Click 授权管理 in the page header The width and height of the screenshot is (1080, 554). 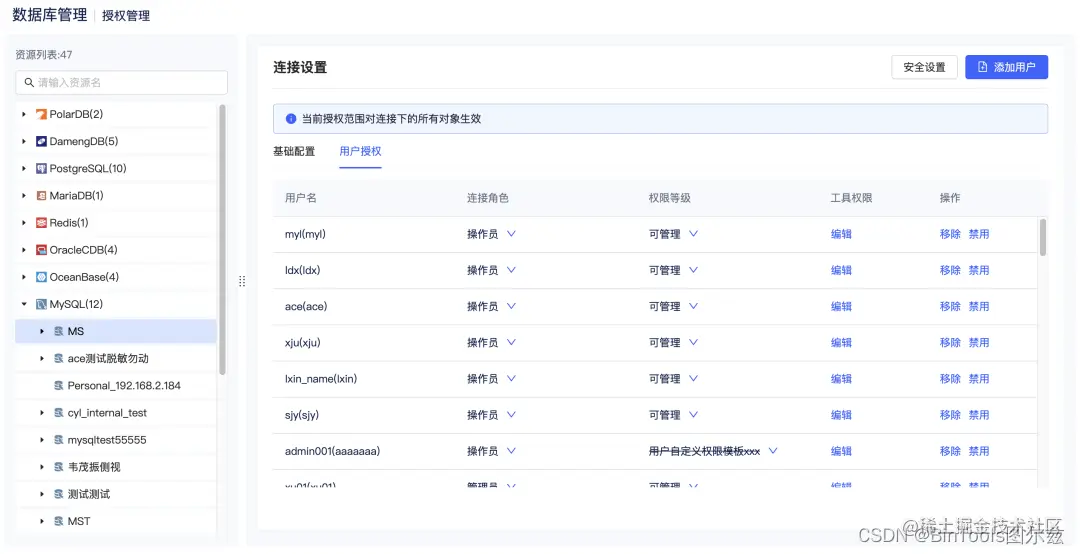coord(126,16)
